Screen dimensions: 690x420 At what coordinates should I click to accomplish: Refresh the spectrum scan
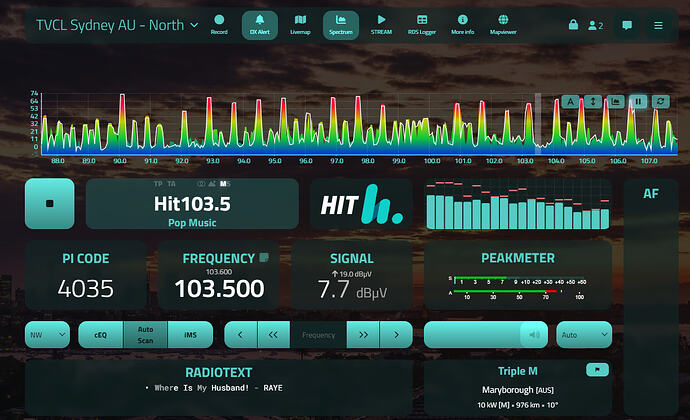click(x=661, y=102)
